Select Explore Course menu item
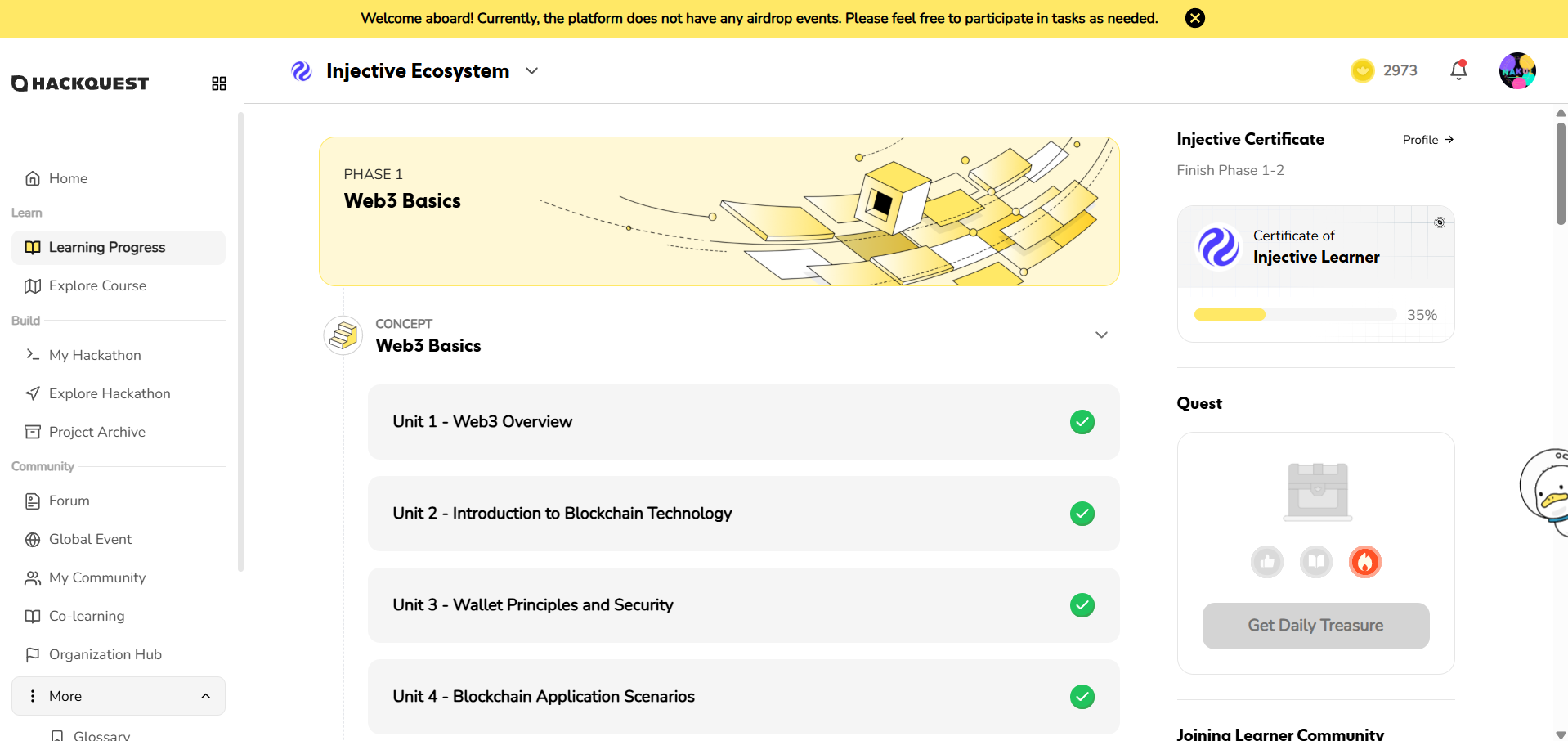 pyautogui.click(x=119, y=285)
